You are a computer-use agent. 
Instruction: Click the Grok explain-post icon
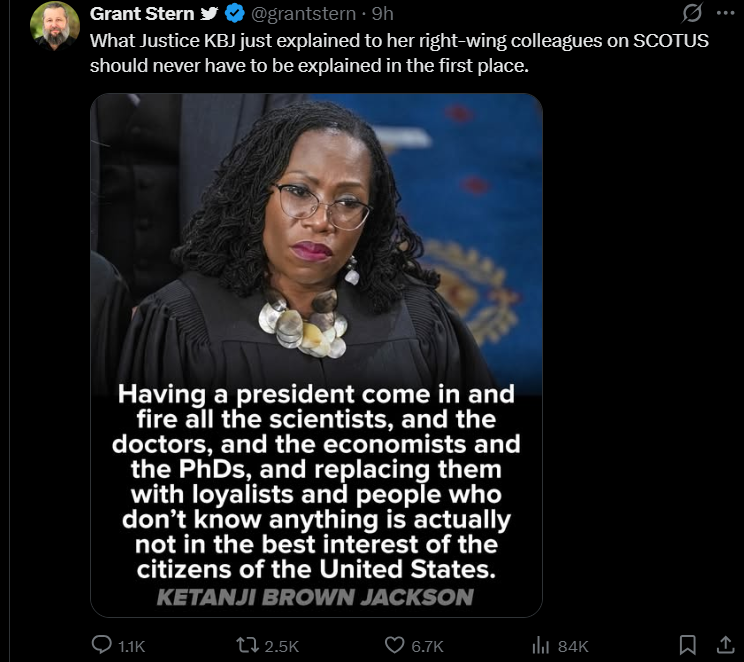(692, 13)
